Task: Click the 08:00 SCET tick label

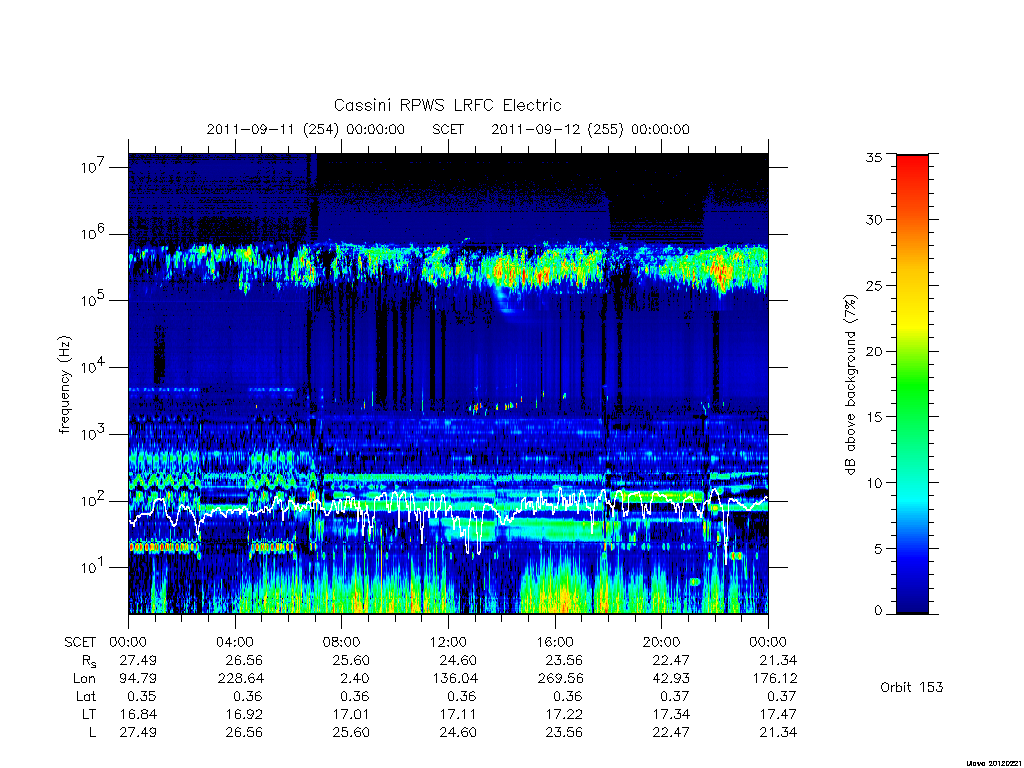Action: pos(342,642)
